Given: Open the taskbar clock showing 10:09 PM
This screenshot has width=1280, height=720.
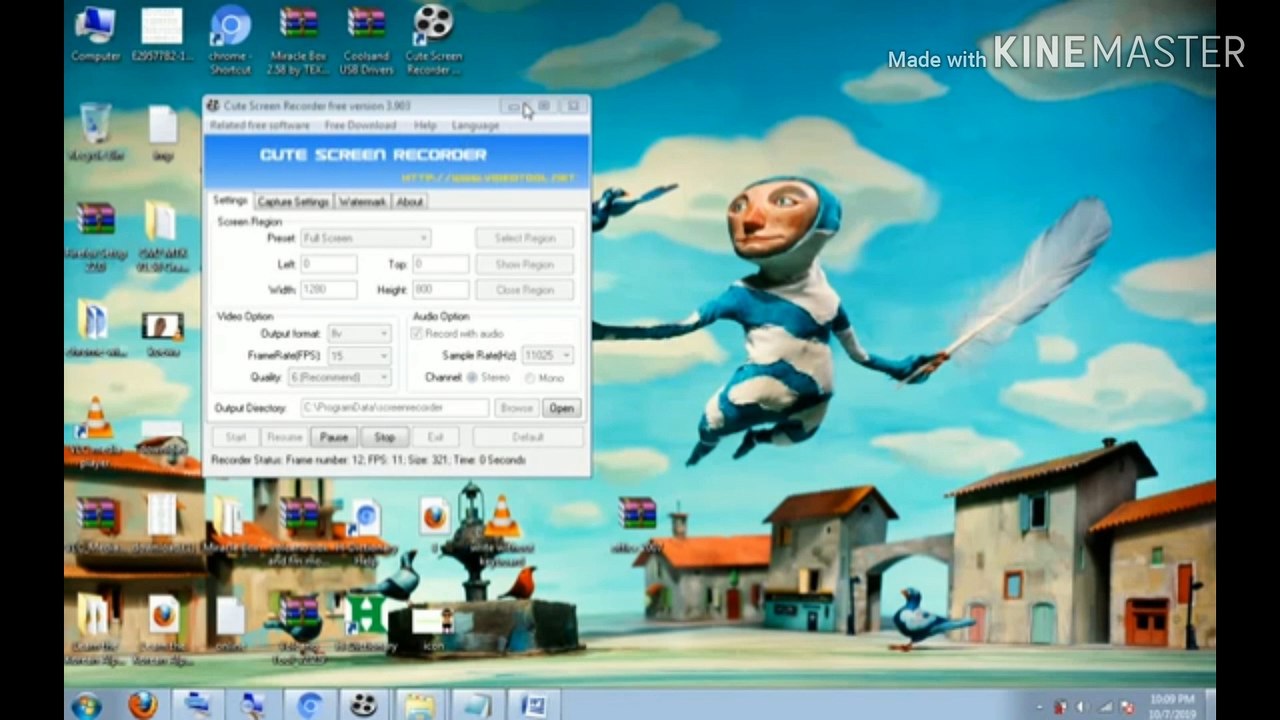Looking at the screenshot, I should pos(1172,706).
